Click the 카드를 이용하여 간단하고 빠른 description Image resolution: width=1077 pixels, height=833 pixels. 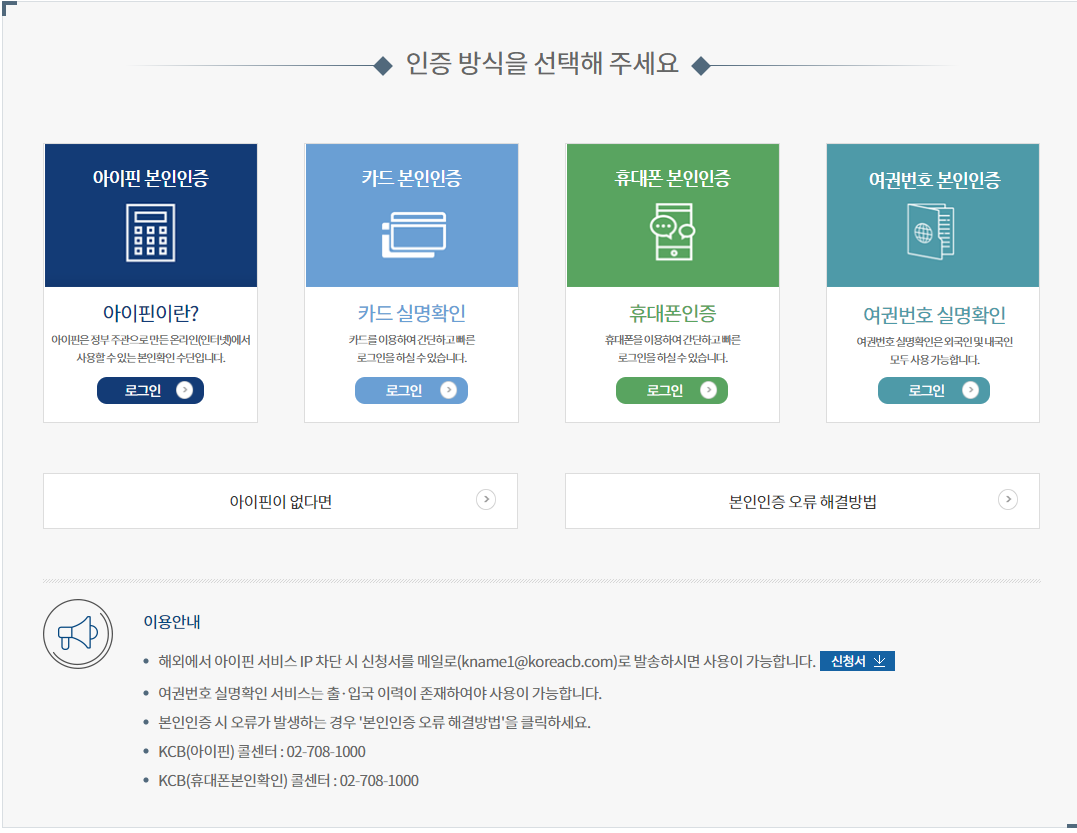click(x=411, y=349)
